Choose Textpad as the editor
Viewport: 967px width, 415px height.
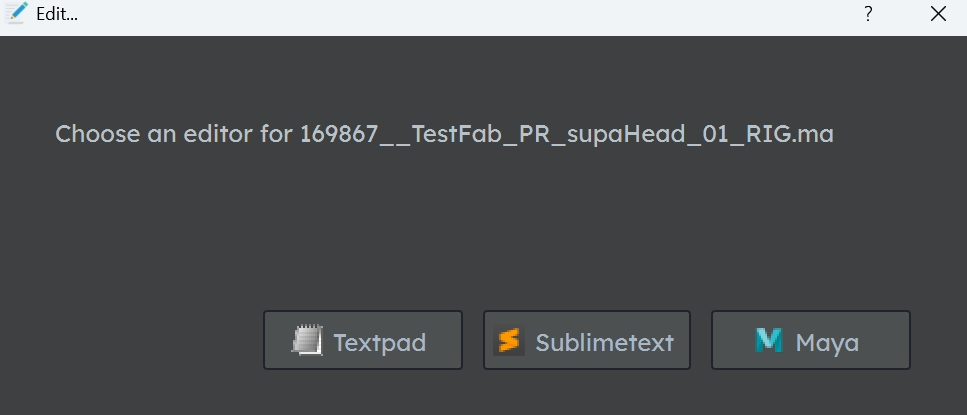363,340
